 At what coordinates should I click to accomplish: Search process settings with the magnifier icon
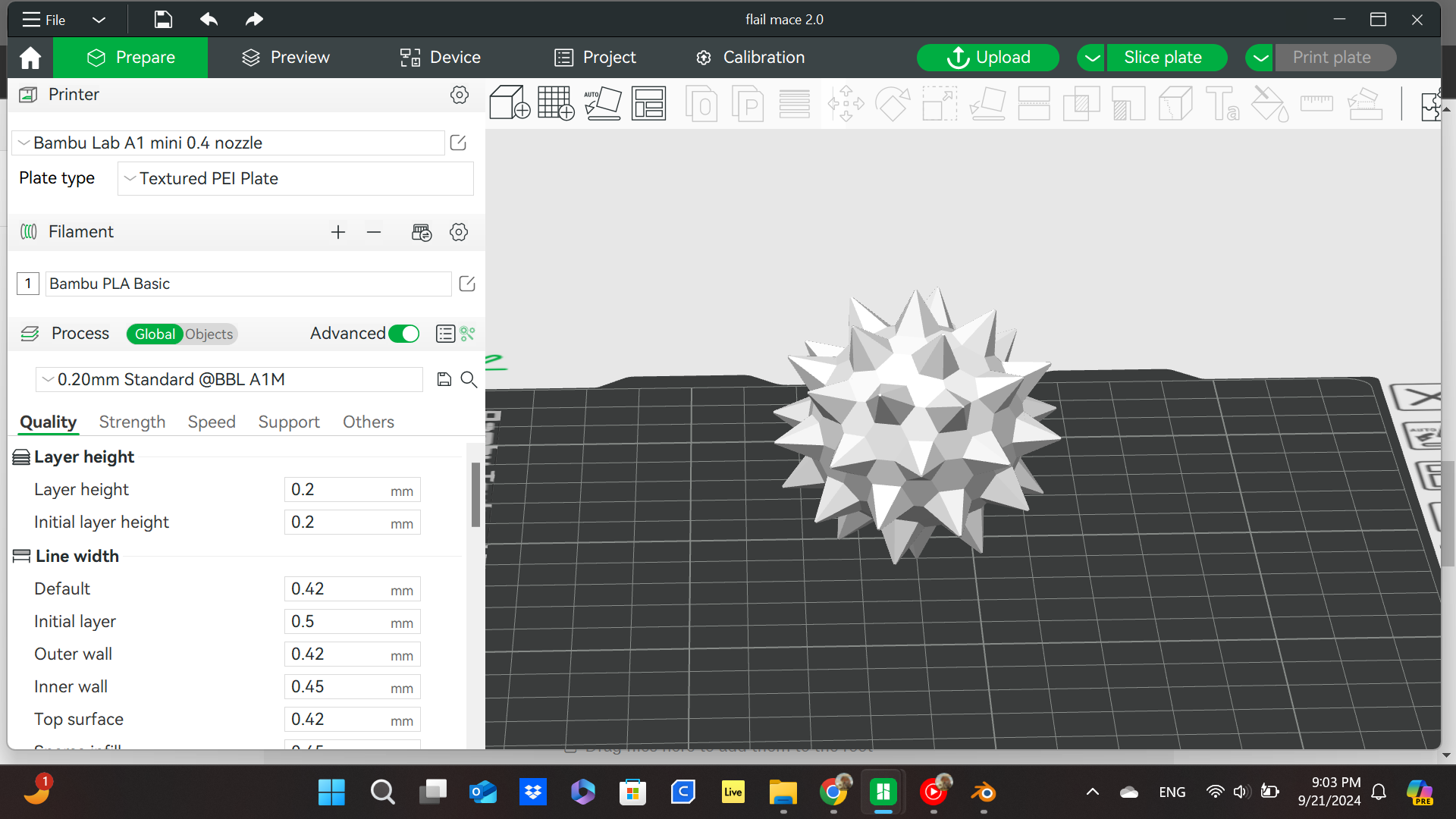point(469,379)
